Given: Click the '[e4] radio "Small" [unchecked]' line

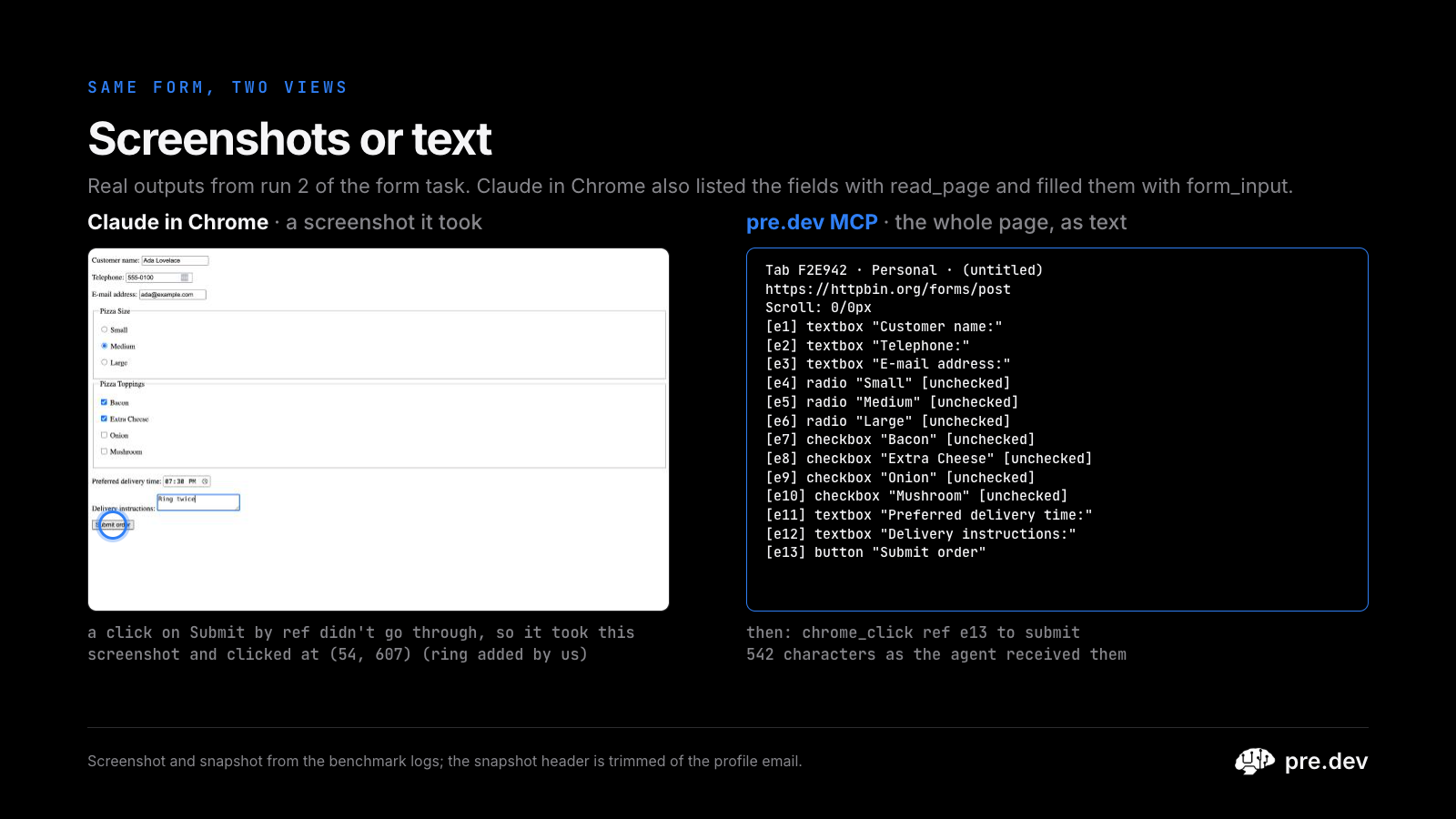Looking at the screenshot, I should (x=887, y=383).
